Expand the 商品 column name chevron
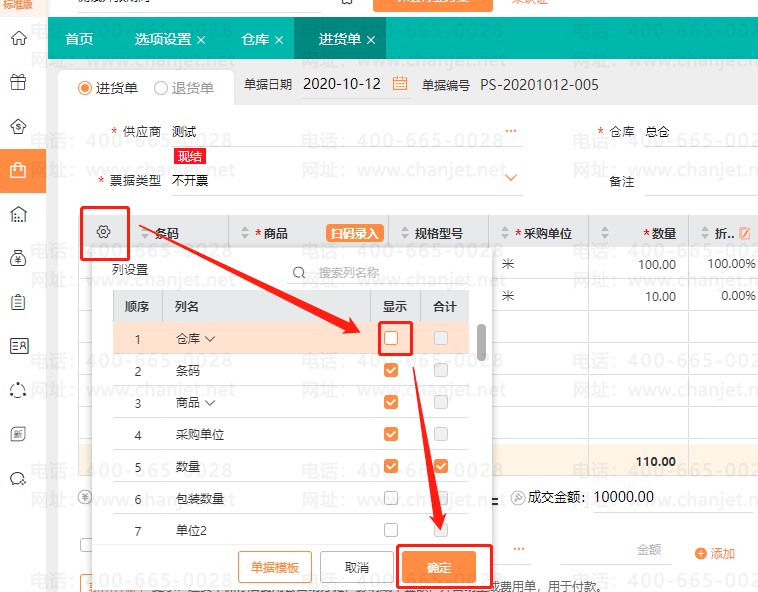 tap(210, 403)
